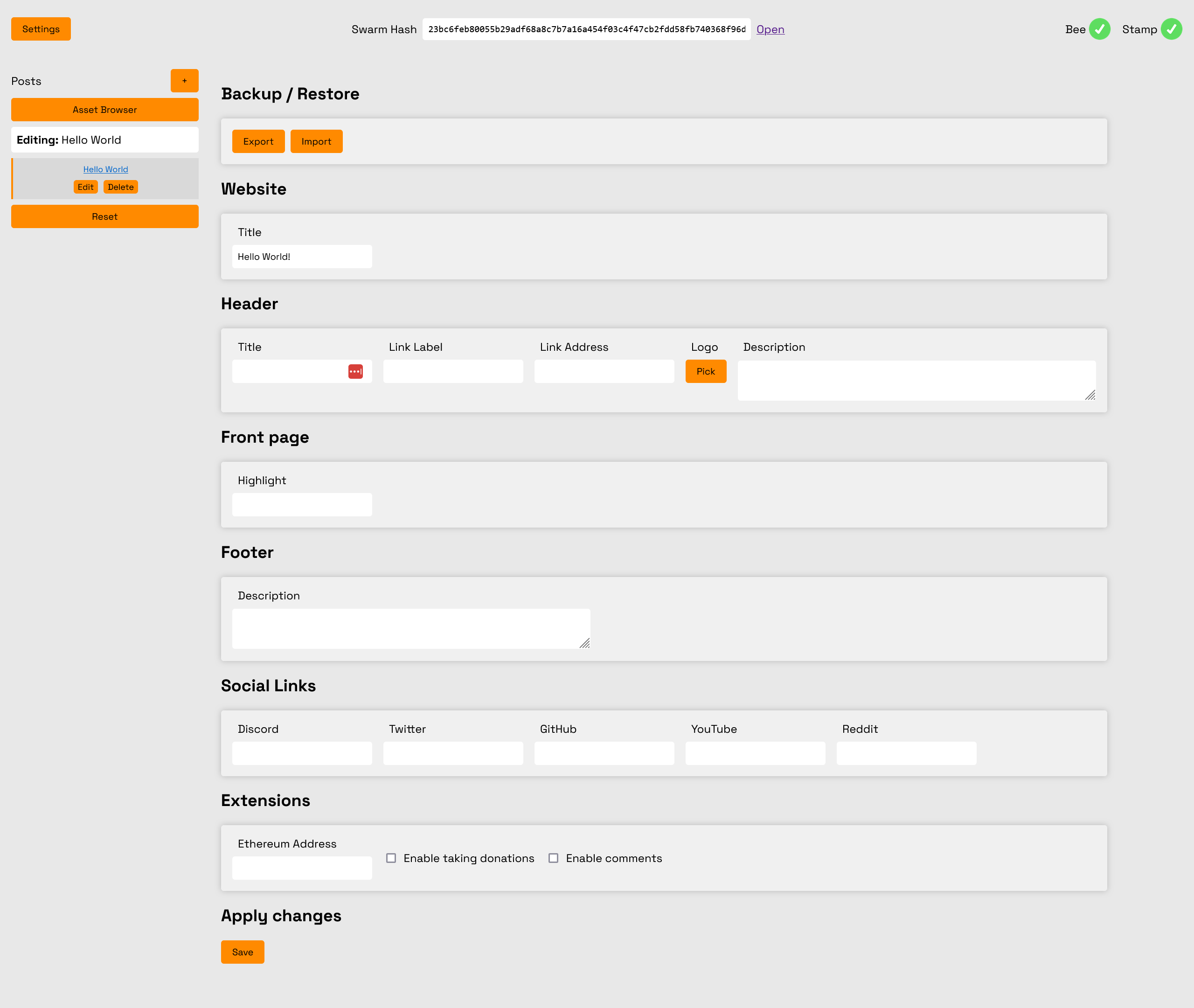Edit the Hello World post

85,187
